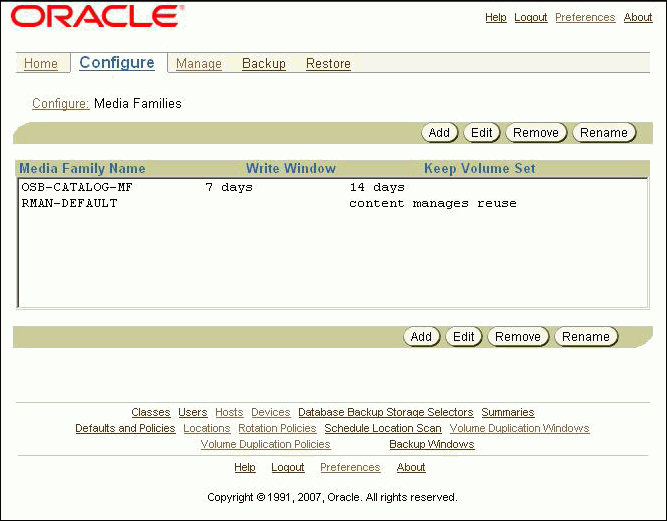Click the footer About link
Image resolution: width=667 pixels, height=521 pixels.
tap(411, 467)
